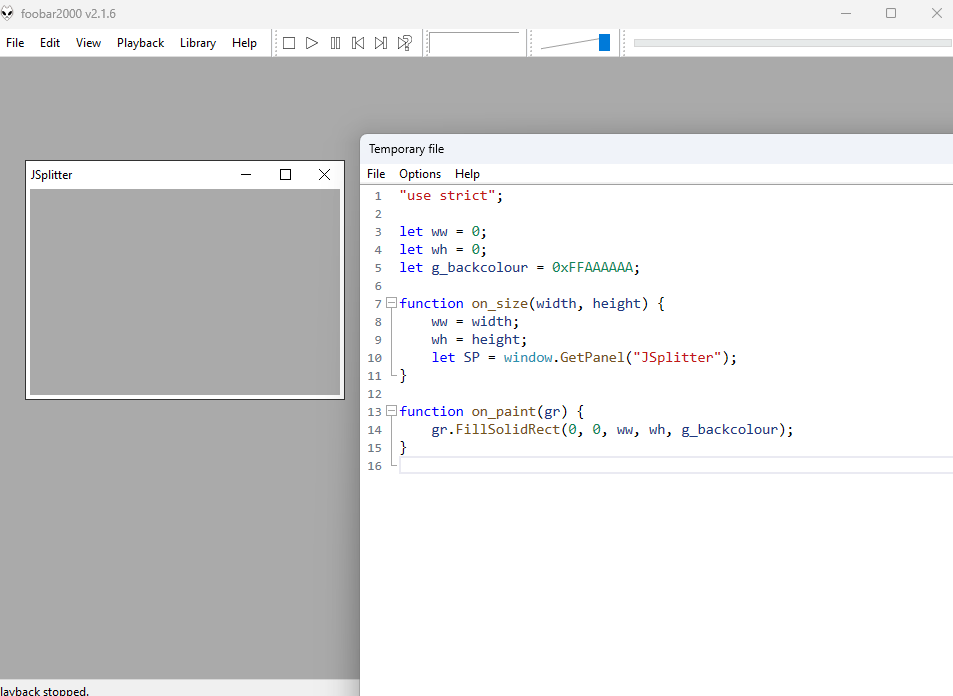Open the Help menu in the editor
This screenshot has height=696, width=953.
(467, 174)
